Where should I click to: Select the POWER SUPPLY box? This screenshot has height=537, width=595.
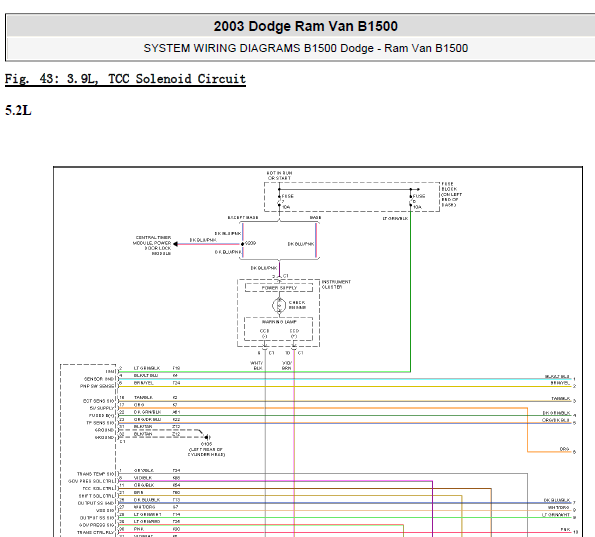click(x=279, y=288)
